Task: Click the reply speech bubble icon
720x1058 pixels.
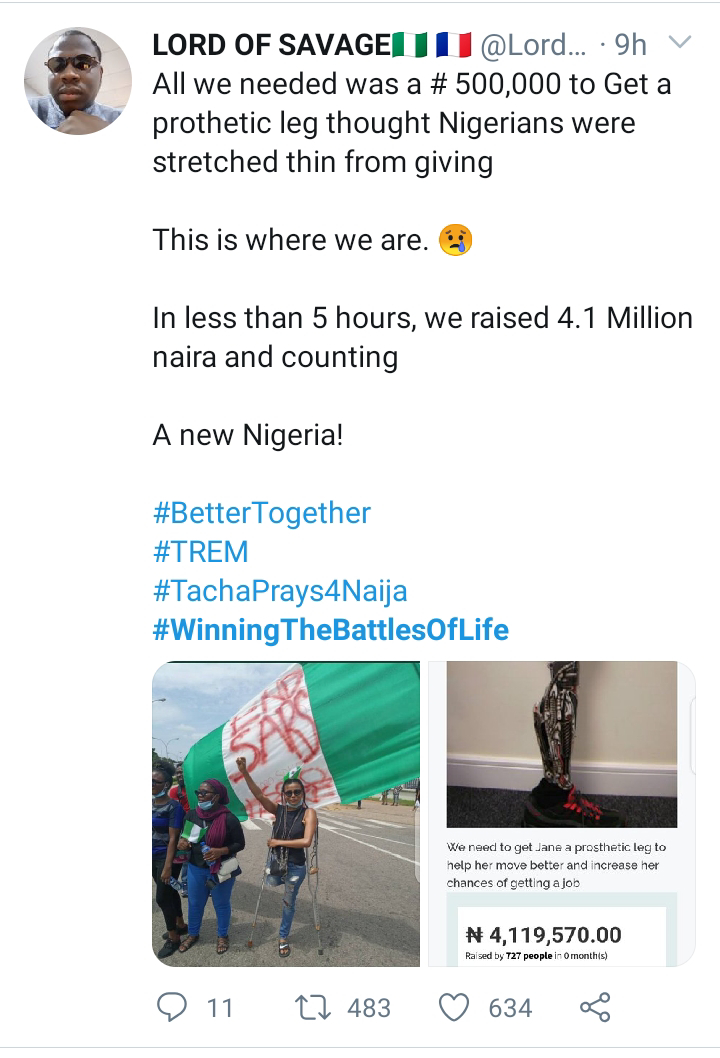Action: [x=173, y=1007]
